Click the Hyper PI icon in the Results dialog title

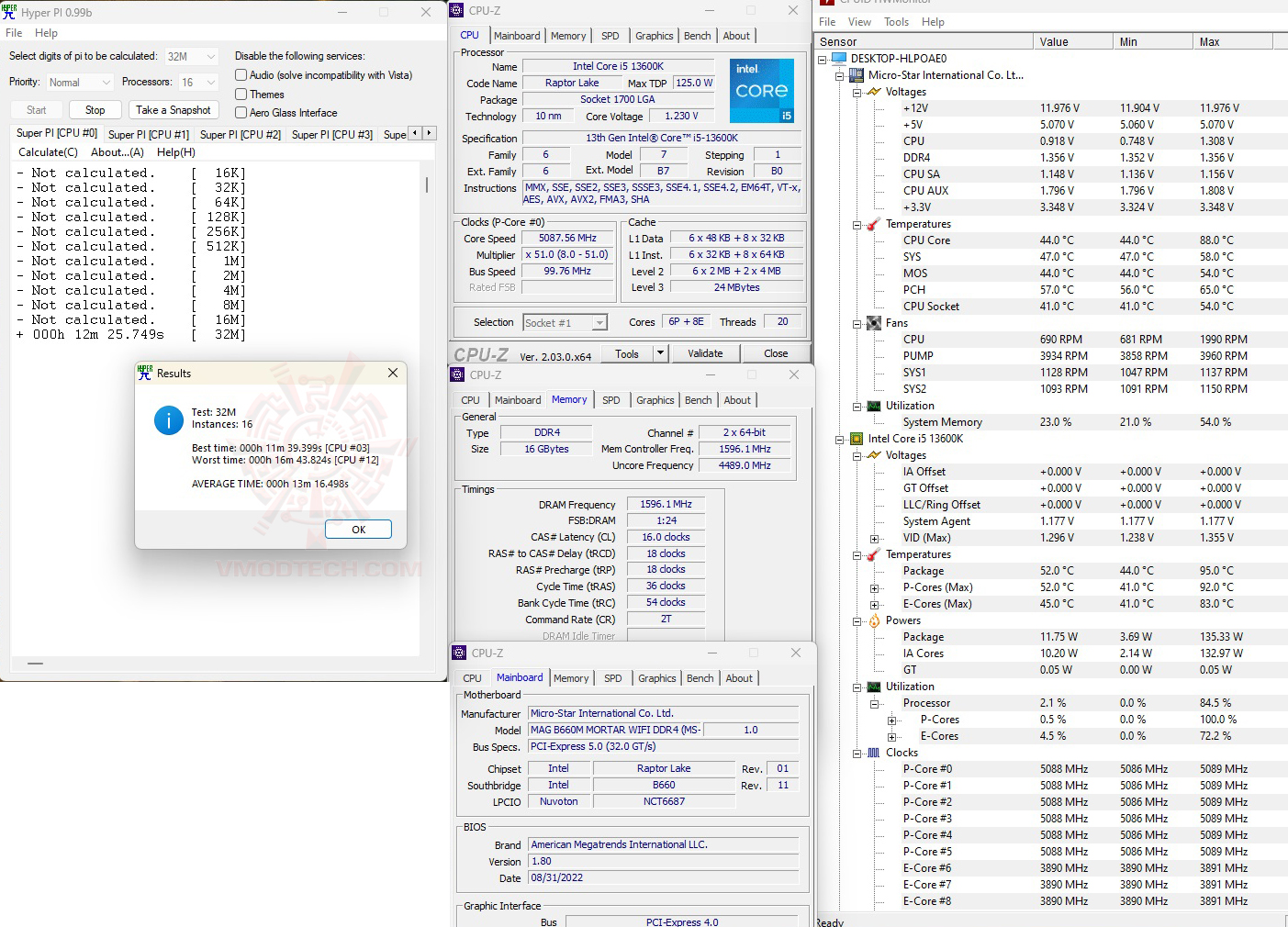(x=144, y=373)
